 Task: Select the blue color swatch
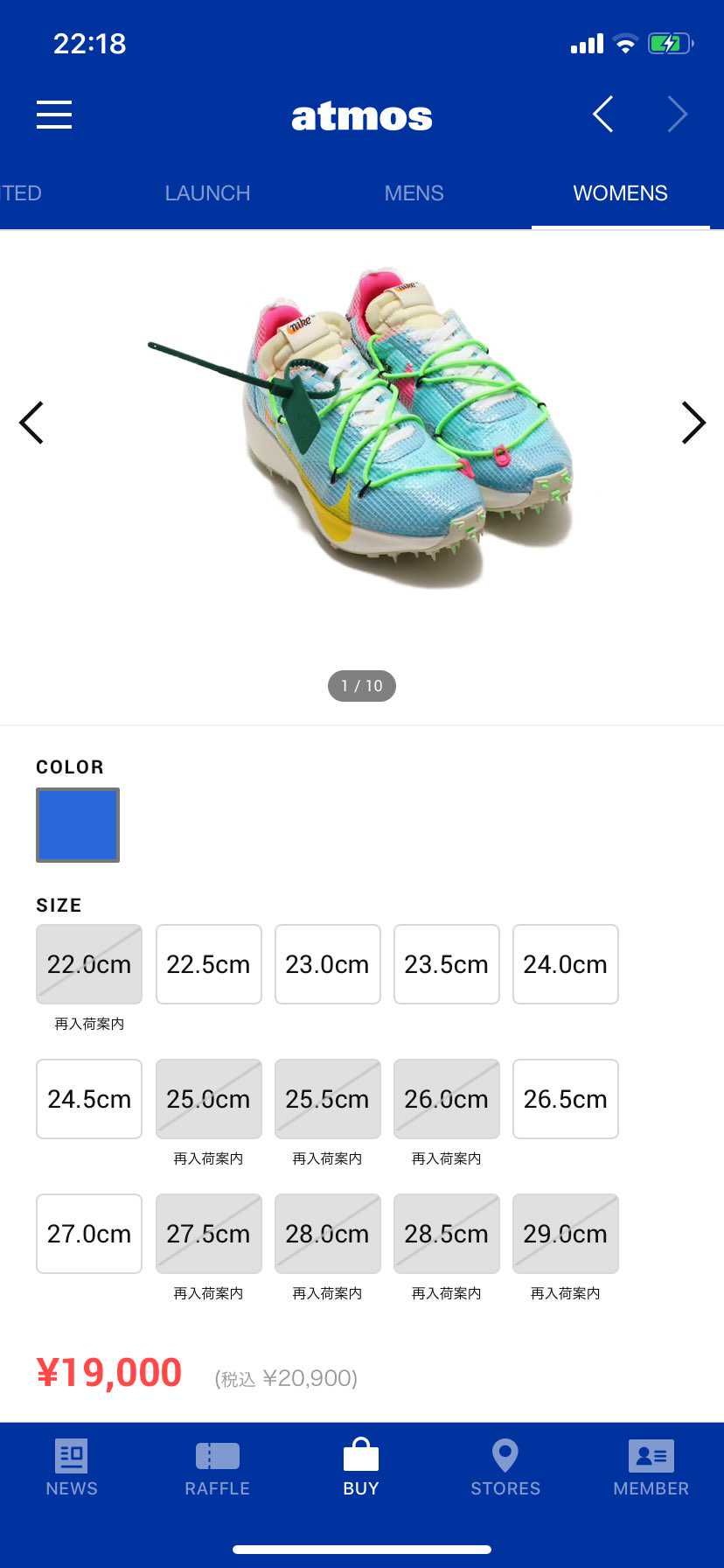[x=78, y=825]
